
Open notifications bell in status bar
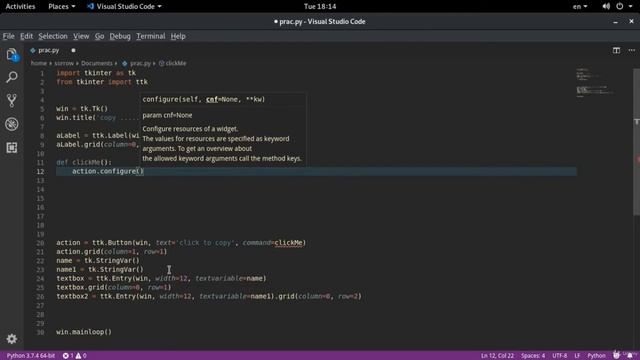(x=630, y=356)
